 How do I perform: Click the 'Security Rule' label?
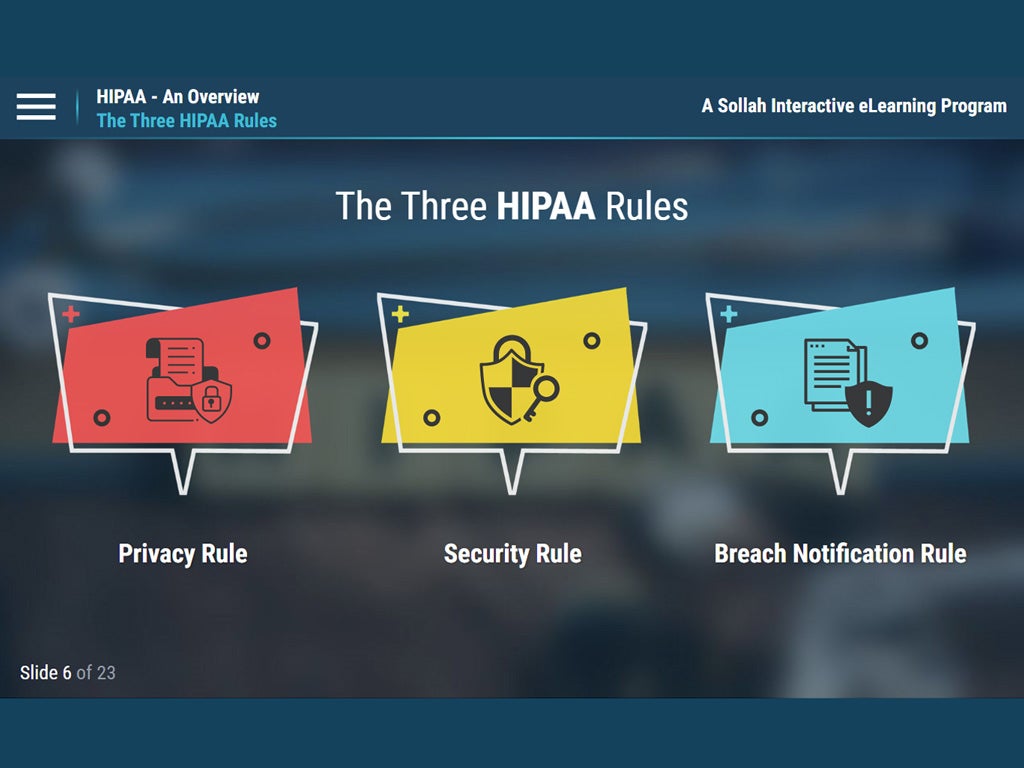[x=513, y=554]
